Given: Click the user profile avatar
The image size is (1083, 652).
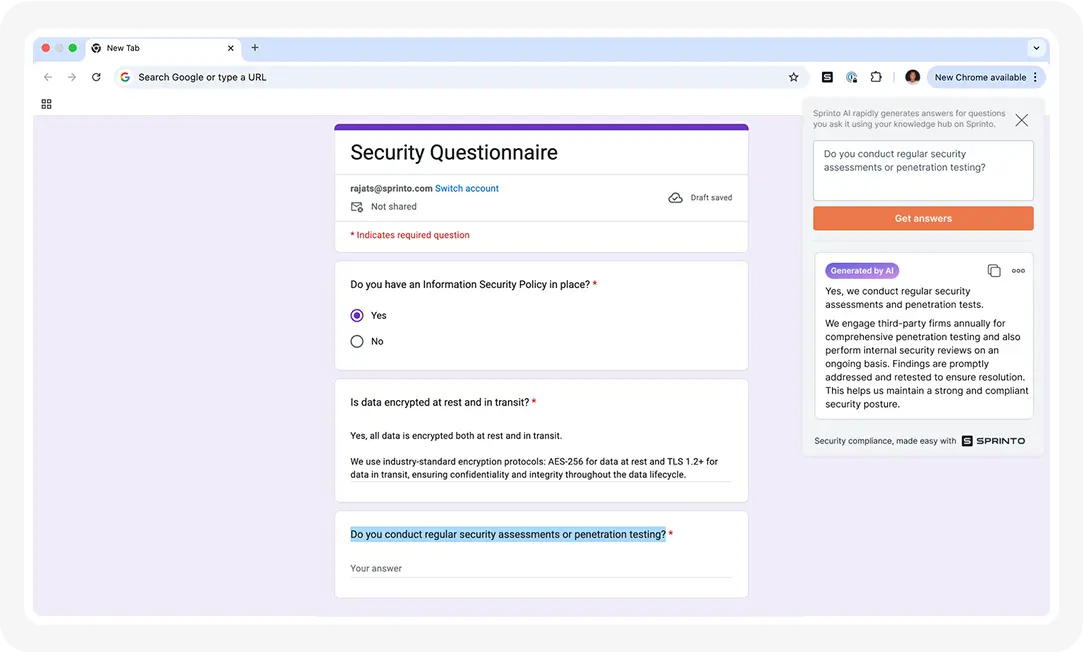Looking at the screenshot, I should [912, 77].
